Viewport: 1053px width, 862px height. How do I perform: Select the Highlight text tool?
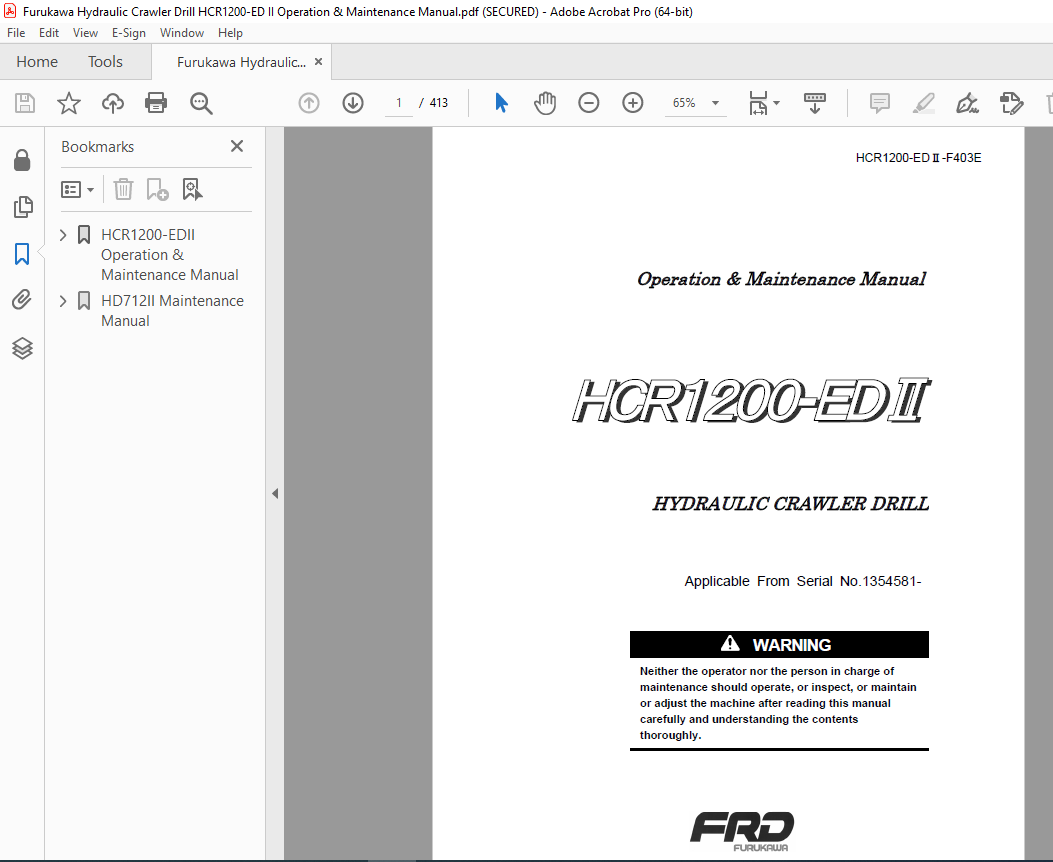tap(923, 103)
